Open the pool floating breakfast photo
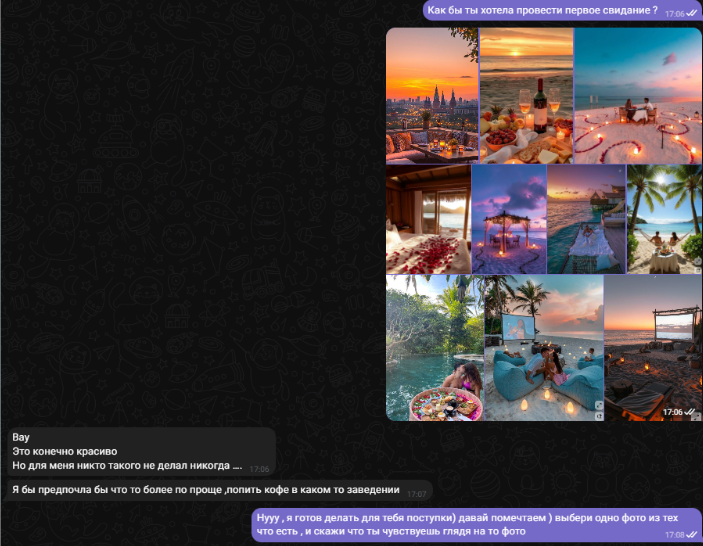This screenshot has height=546, width=703. point(434,348)
